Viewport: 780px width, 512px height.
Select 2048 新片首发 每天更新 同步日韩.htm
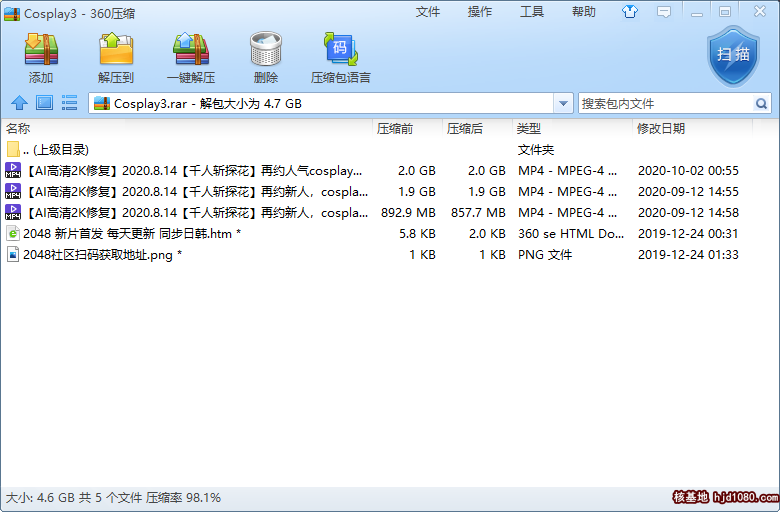pos(132,233)
